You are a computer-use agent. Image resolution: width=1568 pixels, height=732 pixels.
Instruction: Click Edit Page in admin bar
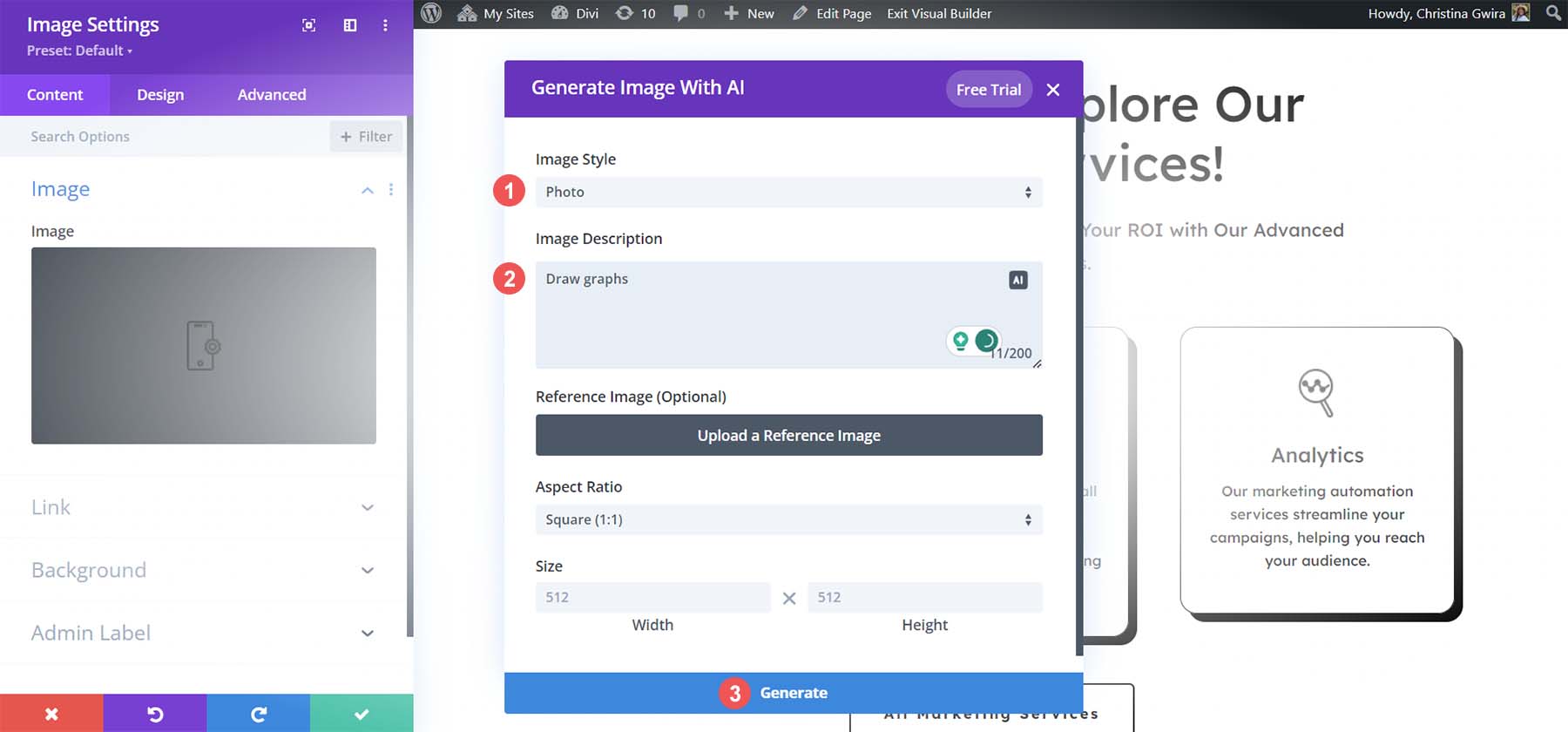pos(832,13)
